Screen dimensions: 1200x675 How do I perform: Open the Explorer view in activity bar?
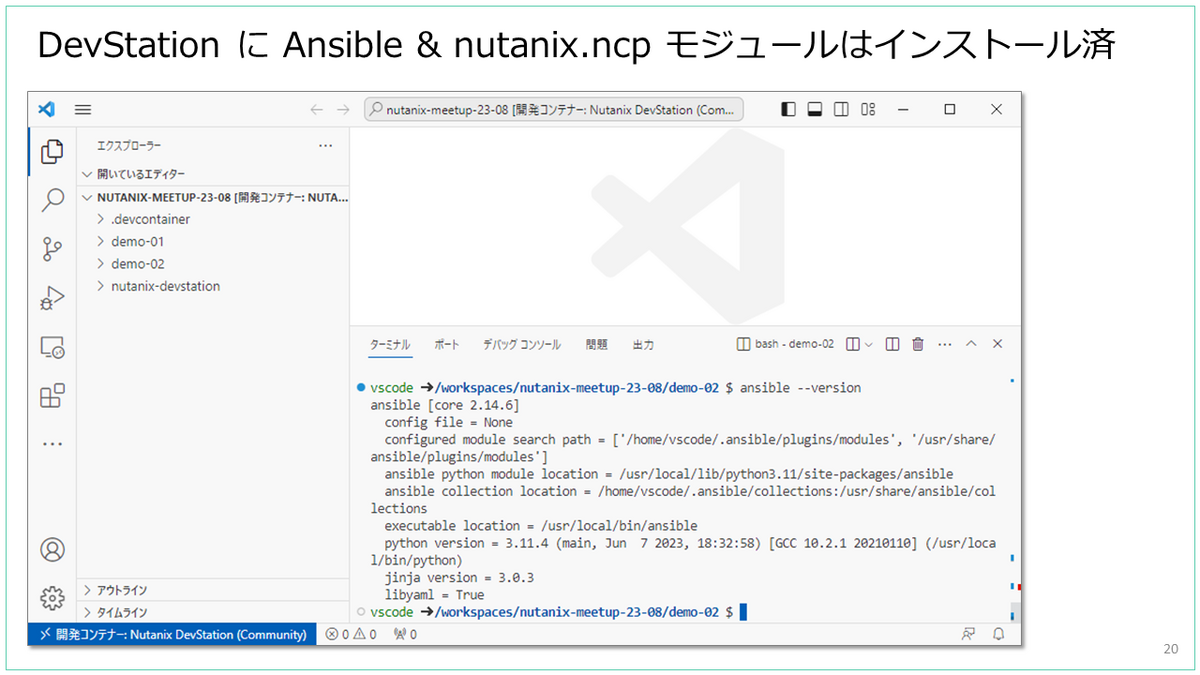(52, 152)
